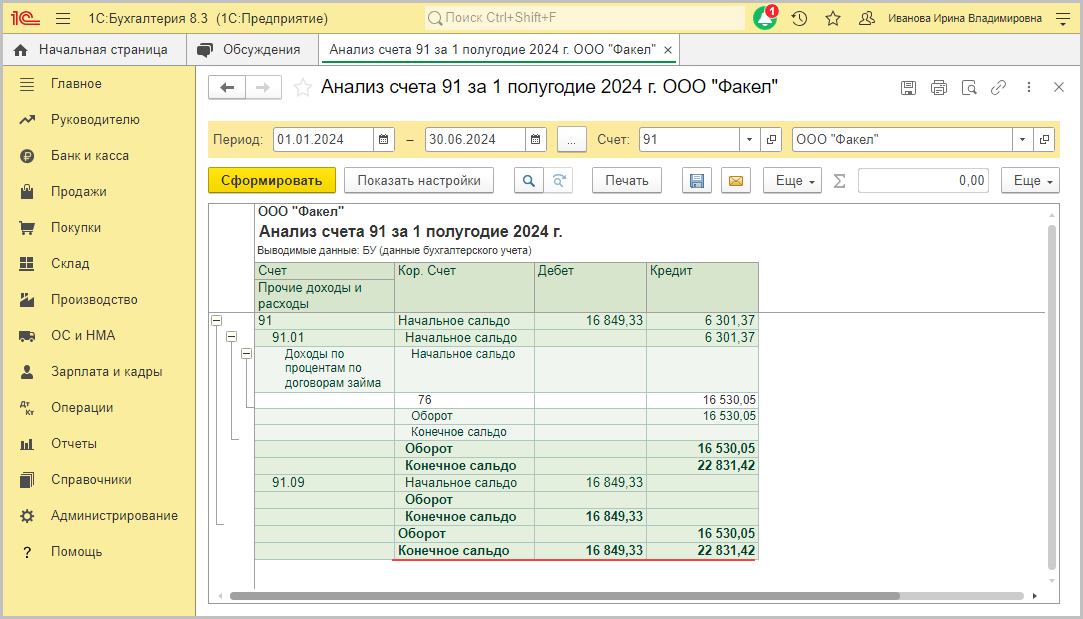Image resolution: width=1083 pixels, height=619 pixels.
Task: Open calendar for start date 01.01.2024
Action: coord(383,140)
